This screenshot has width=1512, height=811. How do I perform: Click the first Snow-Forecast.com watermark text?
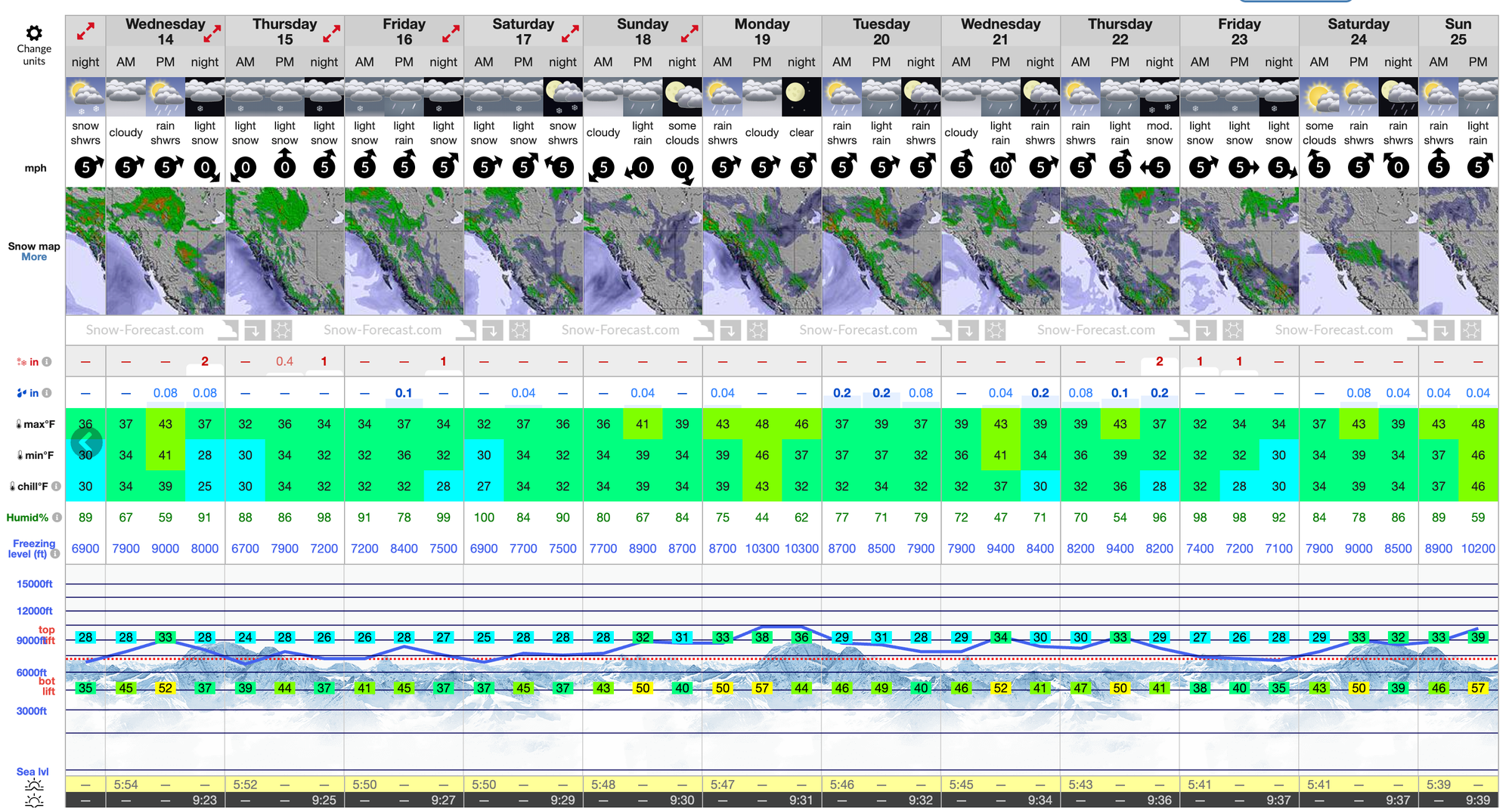pyautogui.click(x=144, y=330)
